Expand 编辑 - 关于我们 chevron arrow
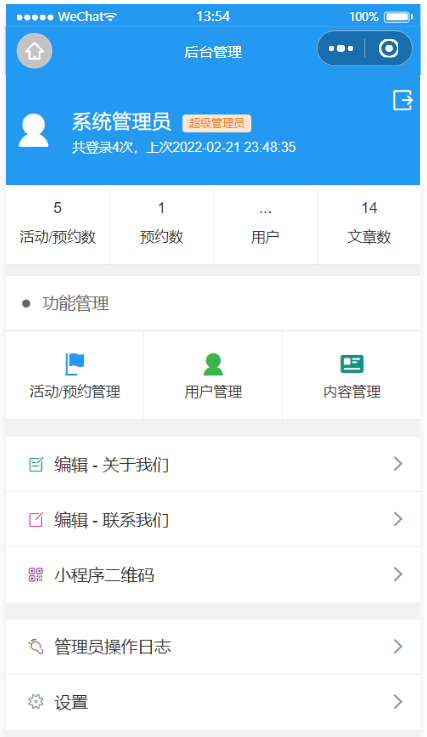This screenshot has height=737, width=427. [398, 464]
